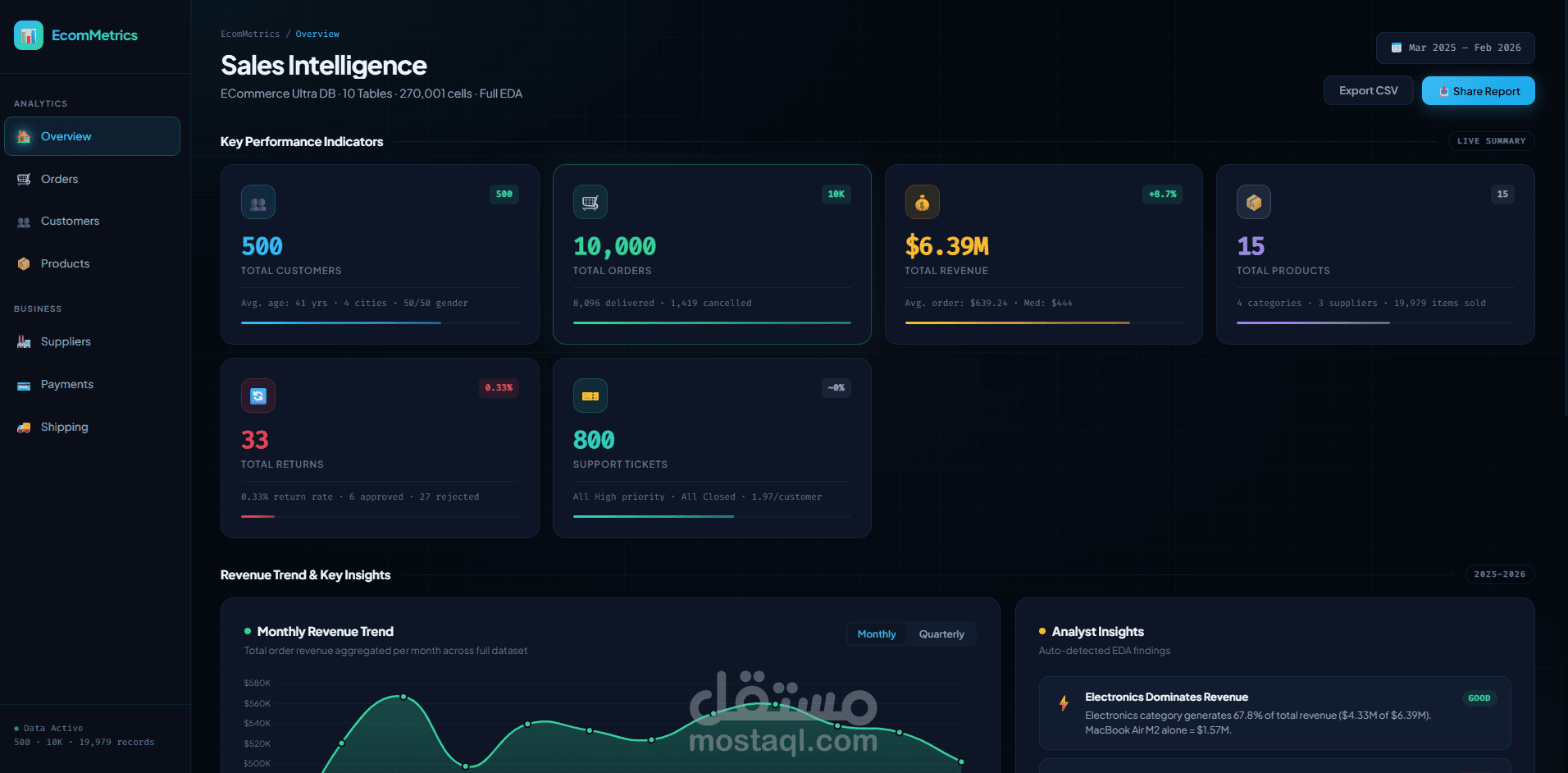Click the 10,000 total orders value

point(614,246)
